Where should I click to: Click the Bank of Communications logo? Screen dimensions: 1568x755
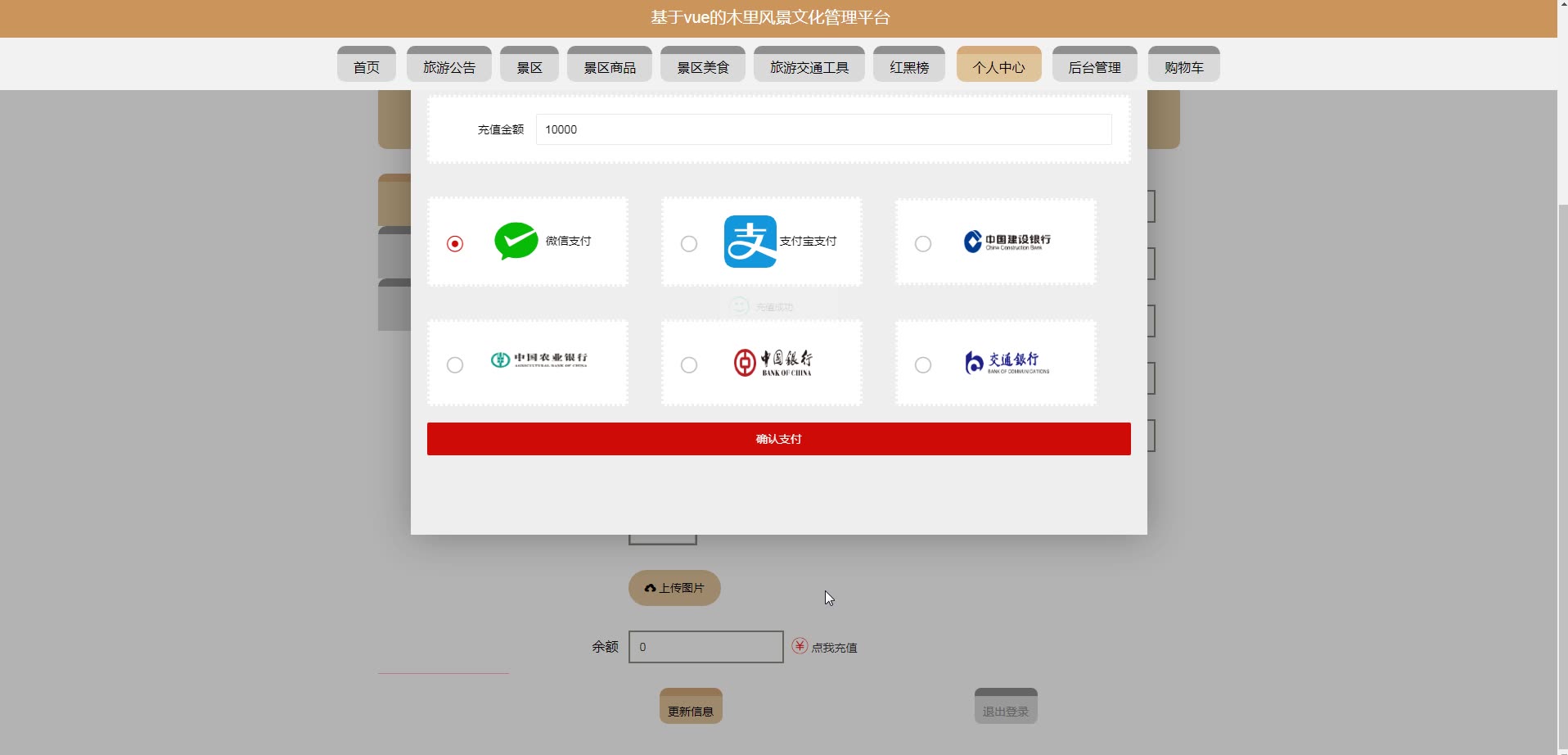pyautogui.click(x=1007, y=362)
